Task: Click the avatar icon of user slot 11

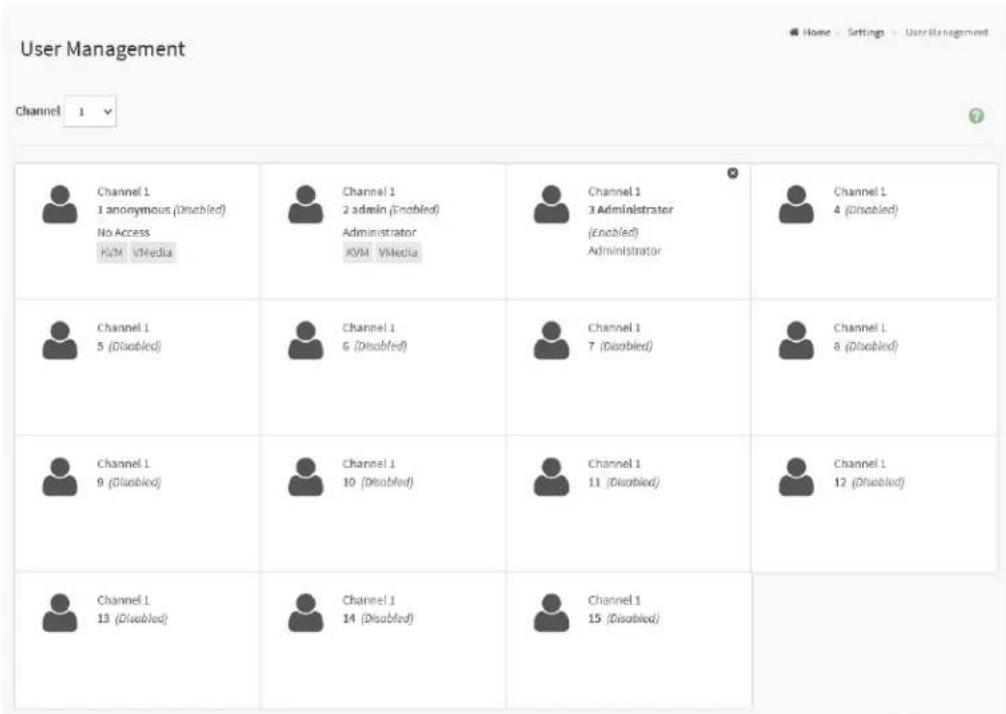Action: click(551, 477)
